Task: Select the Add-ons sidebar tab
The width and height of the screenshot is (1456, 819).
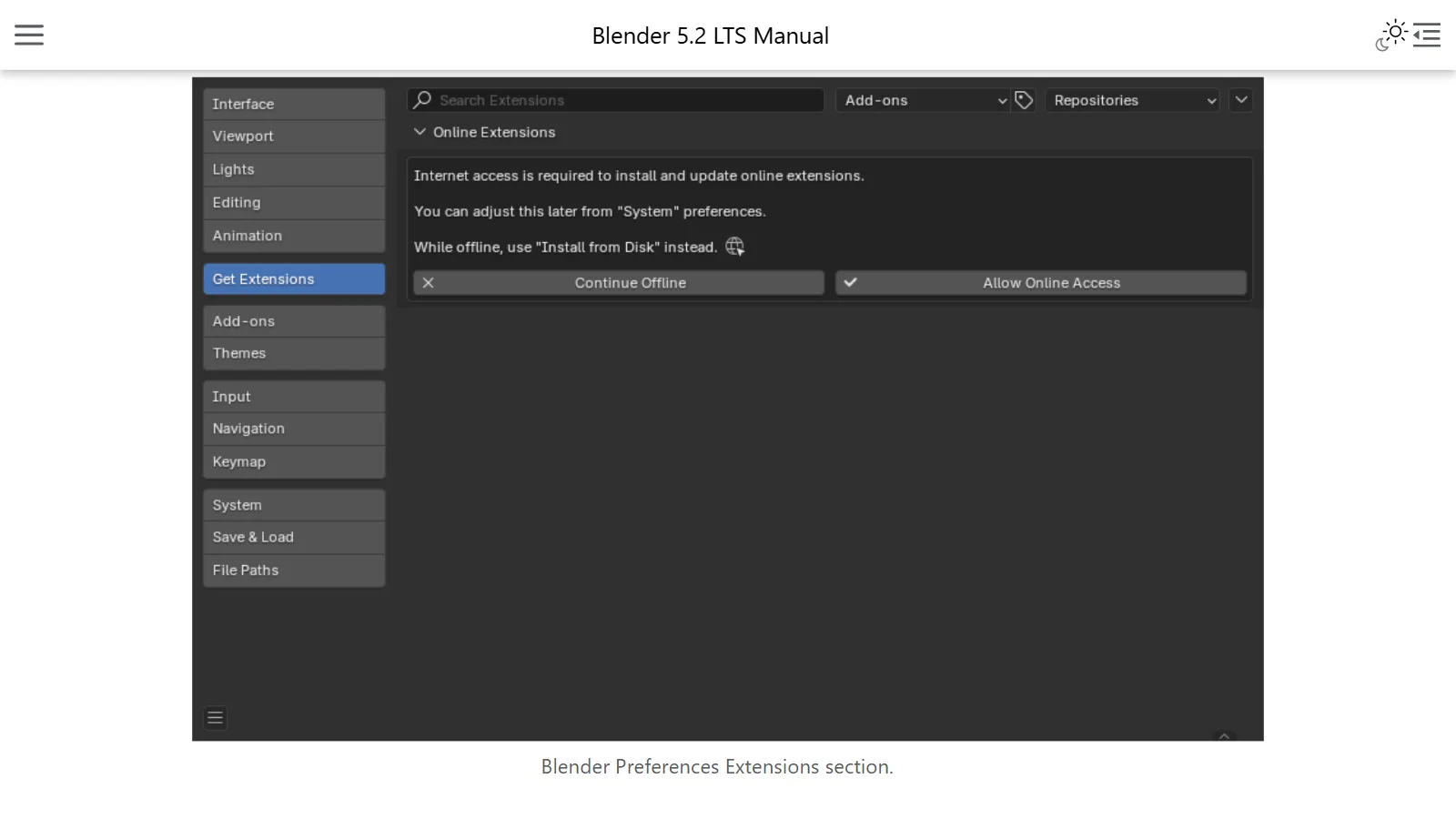Action: [294, 321]
